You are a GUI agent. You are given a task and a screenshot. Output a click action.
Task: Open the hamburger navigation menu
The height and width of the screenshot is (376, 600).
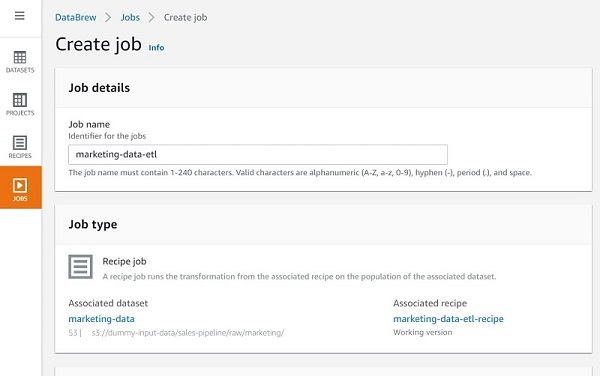(x=20, y=16)
